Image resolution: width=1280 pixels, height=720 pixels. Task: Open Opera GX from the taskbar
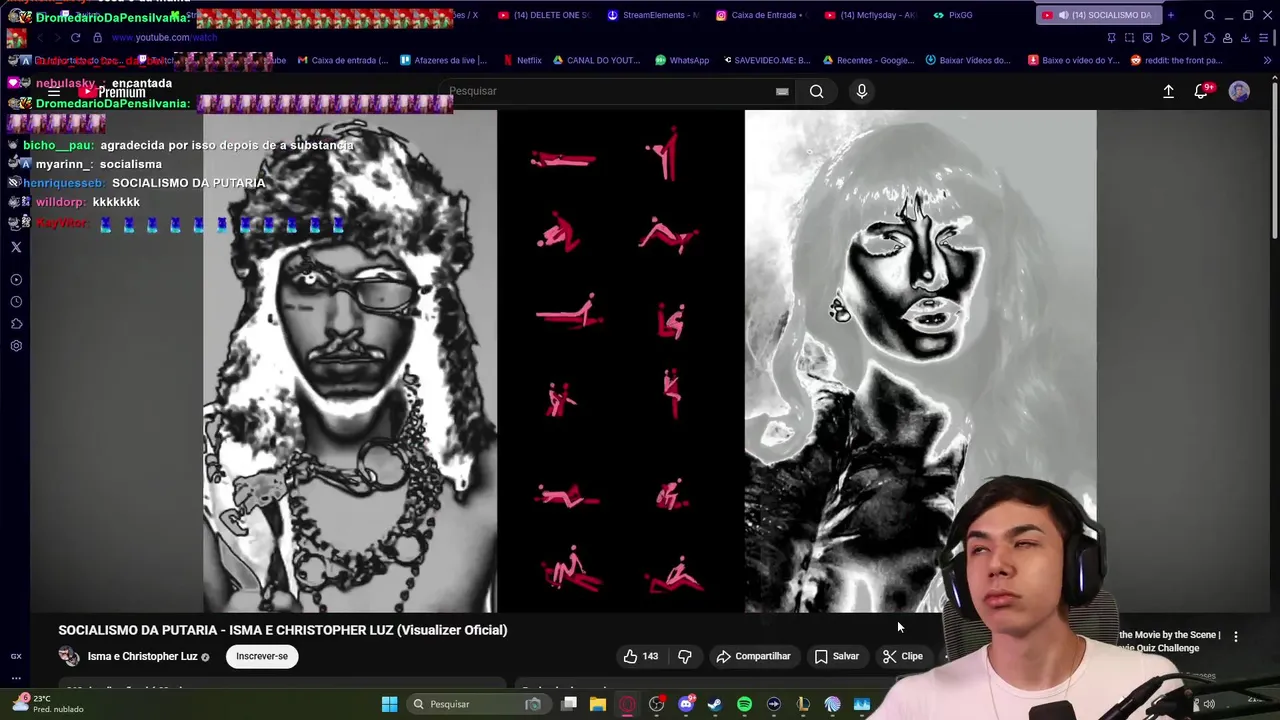click(x=627, y=704)
